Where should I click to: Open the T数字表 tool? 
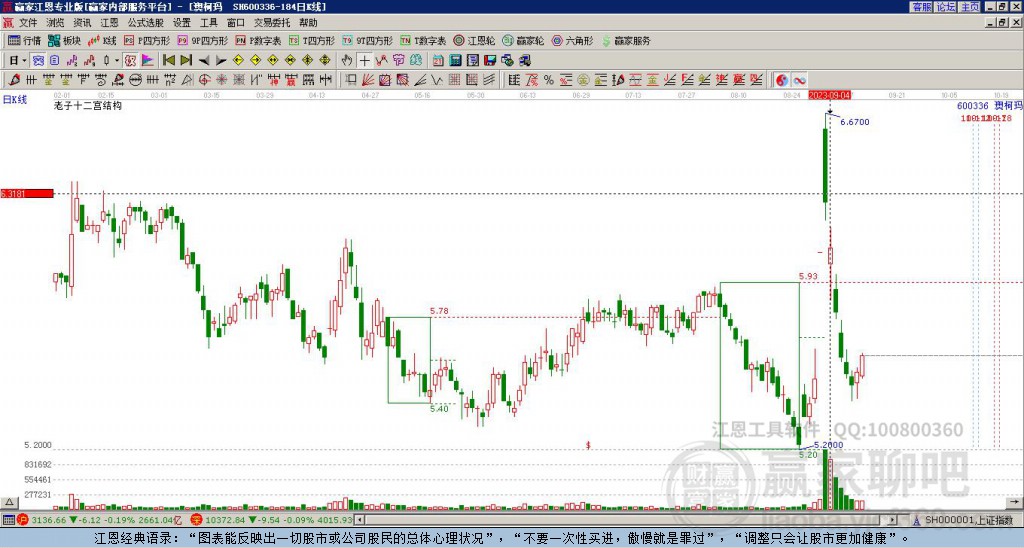(x=423, y=40)
